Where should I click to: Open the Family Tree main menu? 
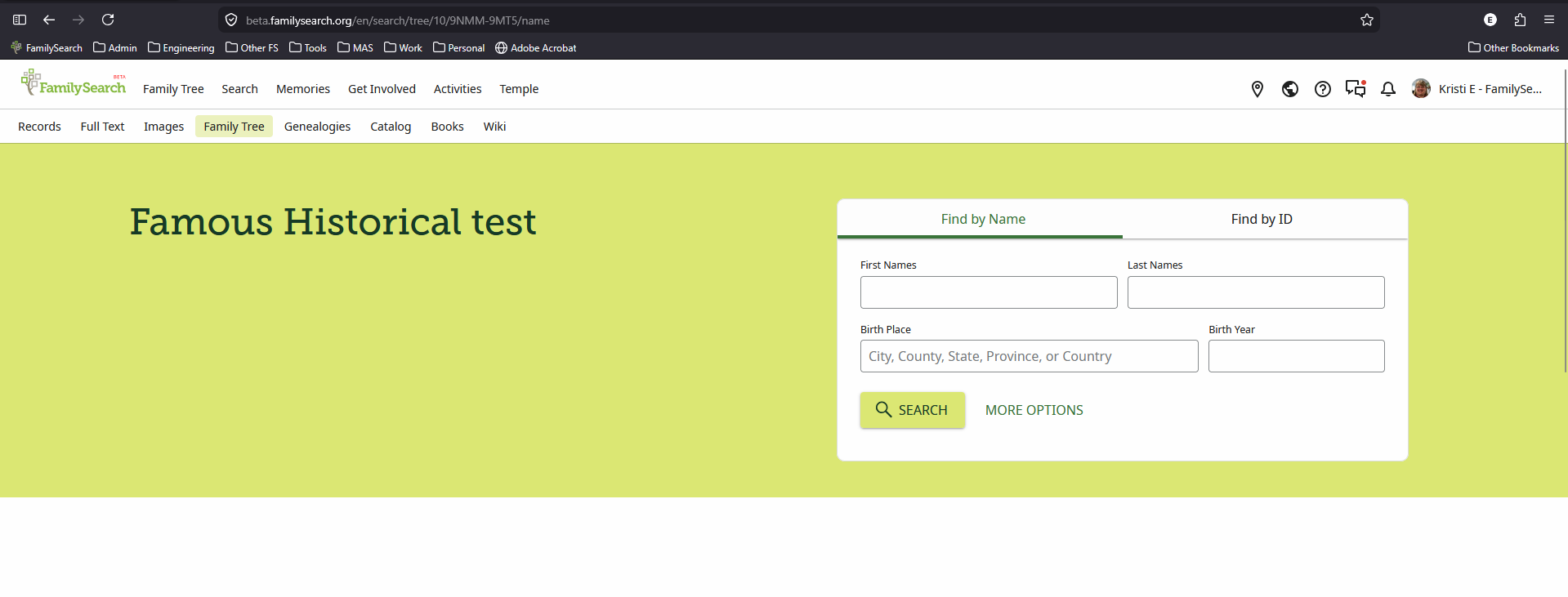tap(173, 89)
